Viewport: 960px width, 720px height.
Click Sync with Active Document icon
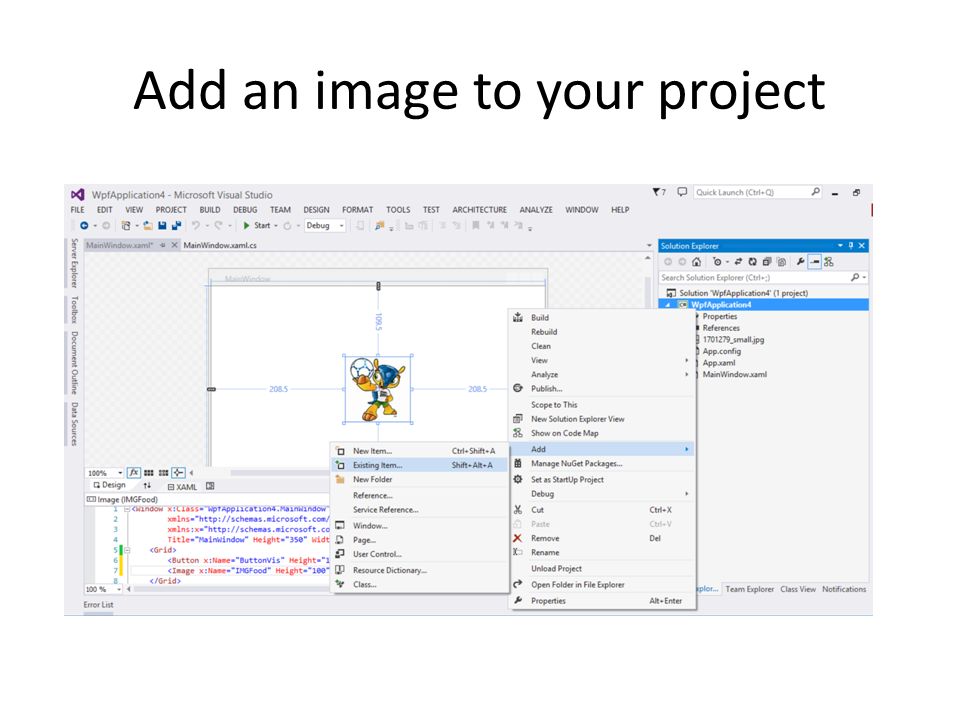[x=738, y=262]
